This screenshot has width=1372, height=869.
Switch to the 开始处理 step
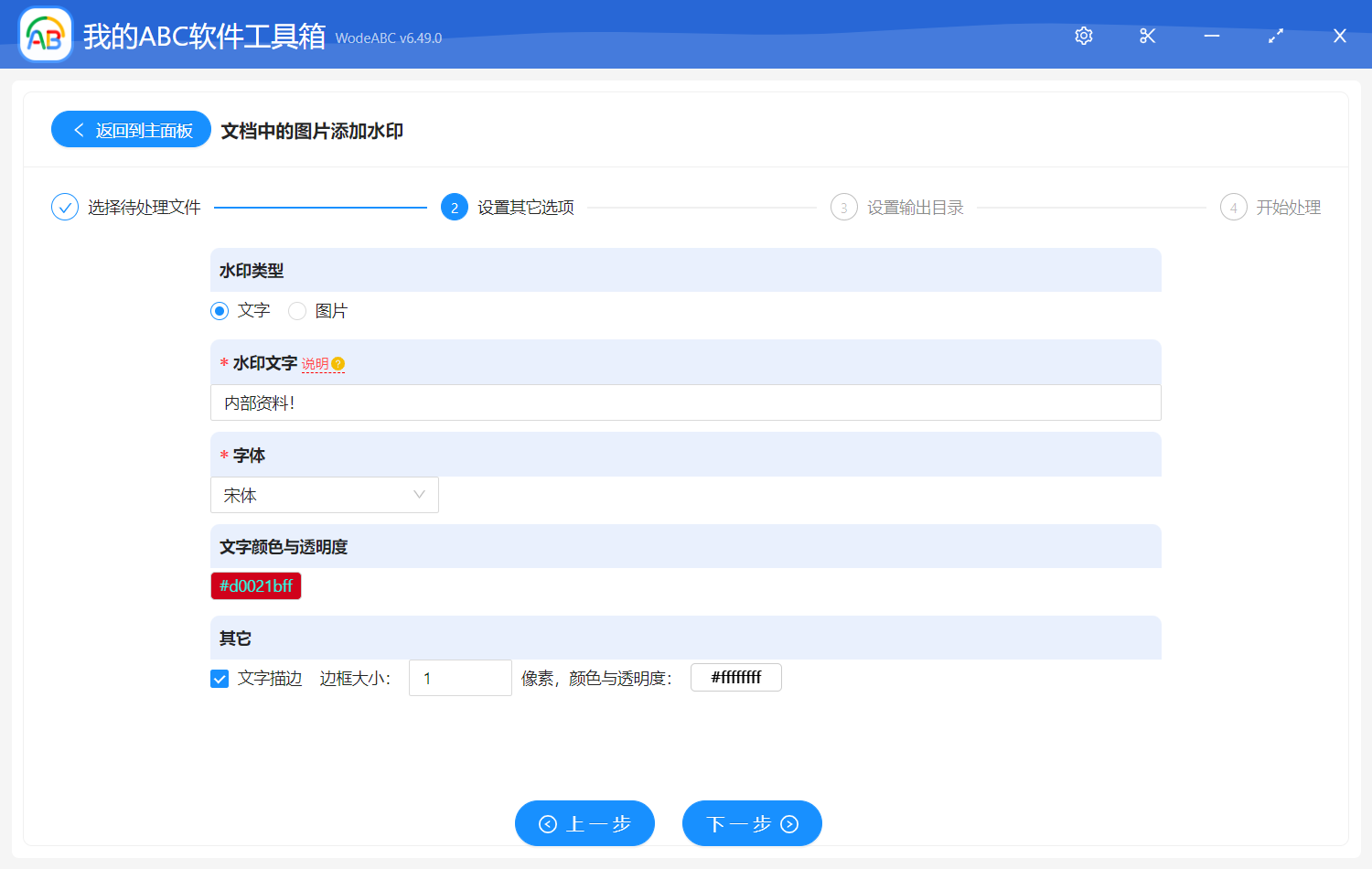pyautogui.click(x=1288, y=208)
